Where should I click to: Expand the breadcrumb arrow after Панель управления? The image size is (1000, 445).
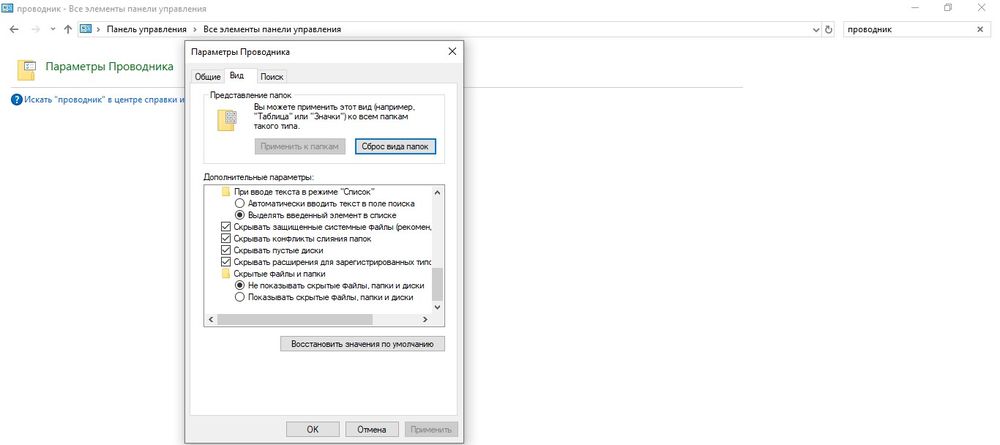(196, 30)
